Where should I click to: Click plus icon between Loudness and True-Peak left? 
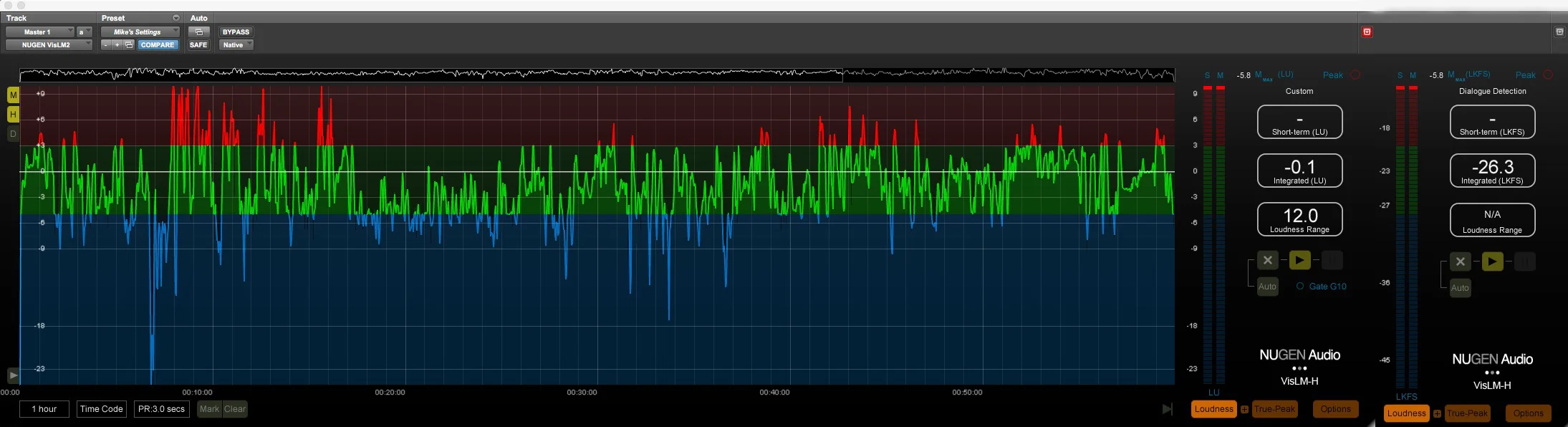click(1244, 410)
